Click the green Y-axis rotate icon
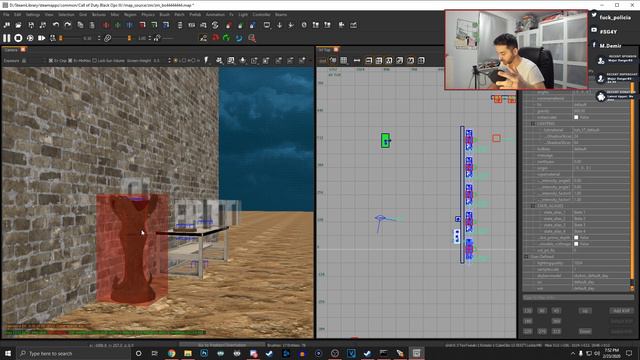 [x=154, y=25]
